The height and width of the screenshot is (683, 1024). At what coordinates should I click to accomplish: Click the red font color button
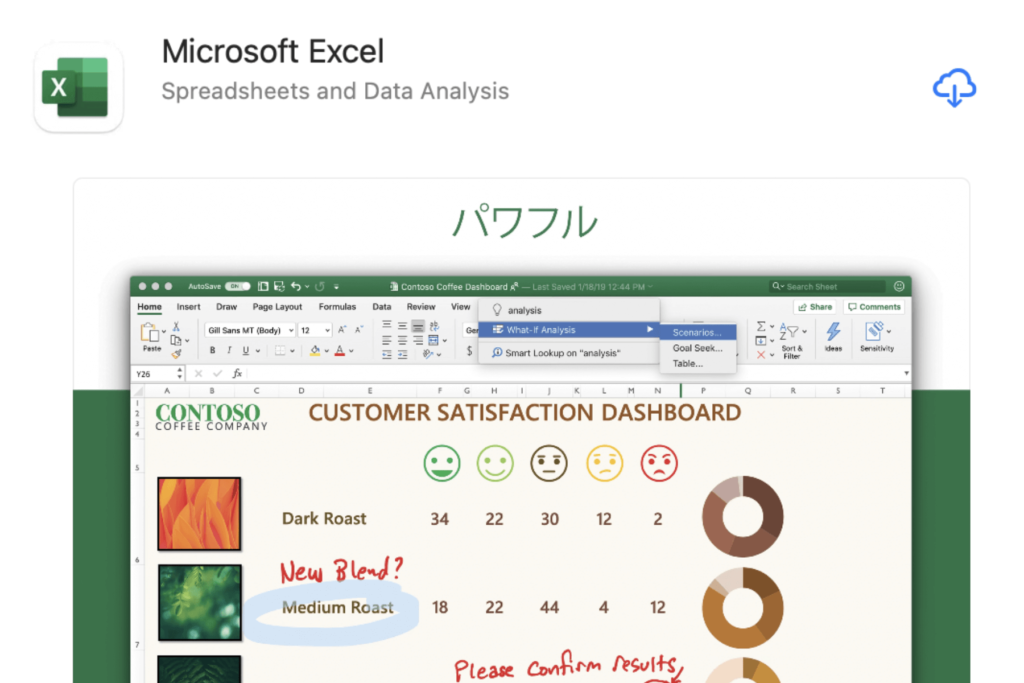click(x=340, y=351)
